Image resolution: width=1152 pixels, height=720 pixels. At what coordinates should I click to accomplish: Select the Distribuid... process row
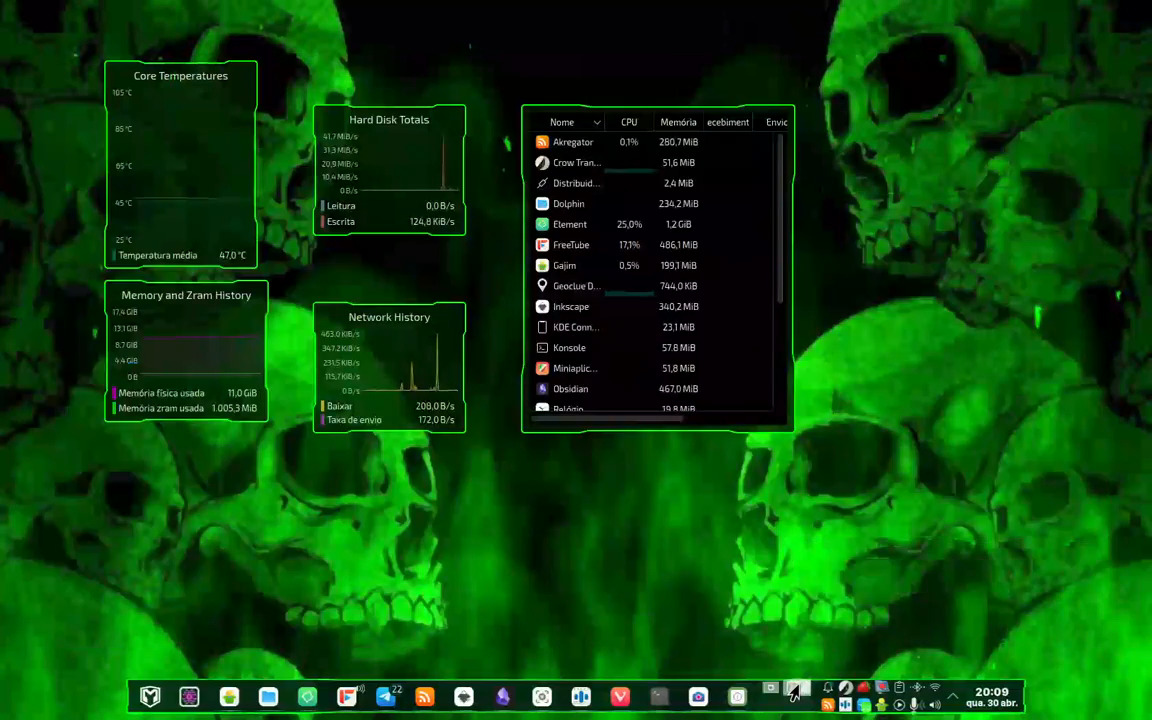(652, 183)
